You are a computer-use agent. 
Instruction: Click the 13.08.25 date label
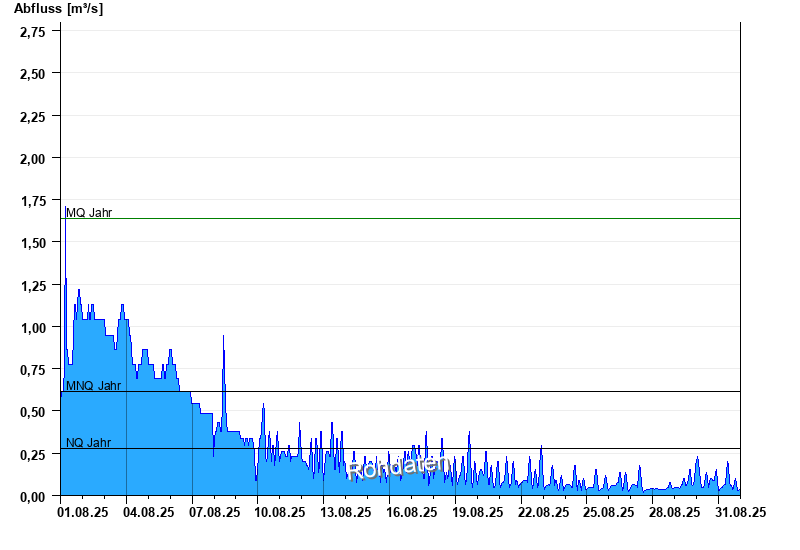click(x=346, y=512)
